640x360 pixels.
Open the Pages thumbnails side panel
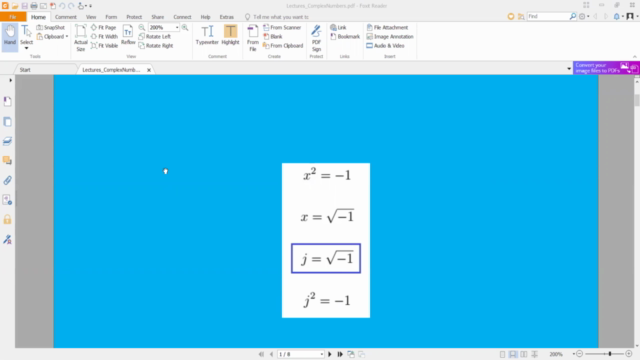pos(7,122)
